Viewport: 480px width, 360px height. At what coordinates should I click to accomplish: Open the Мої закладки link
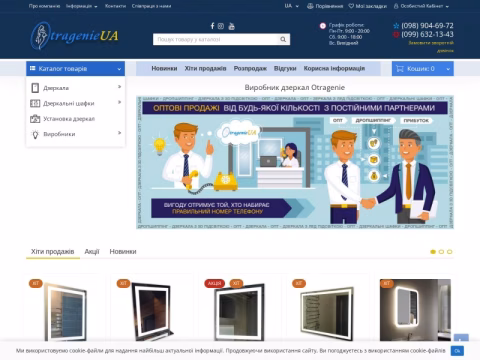tap(368, 6)
